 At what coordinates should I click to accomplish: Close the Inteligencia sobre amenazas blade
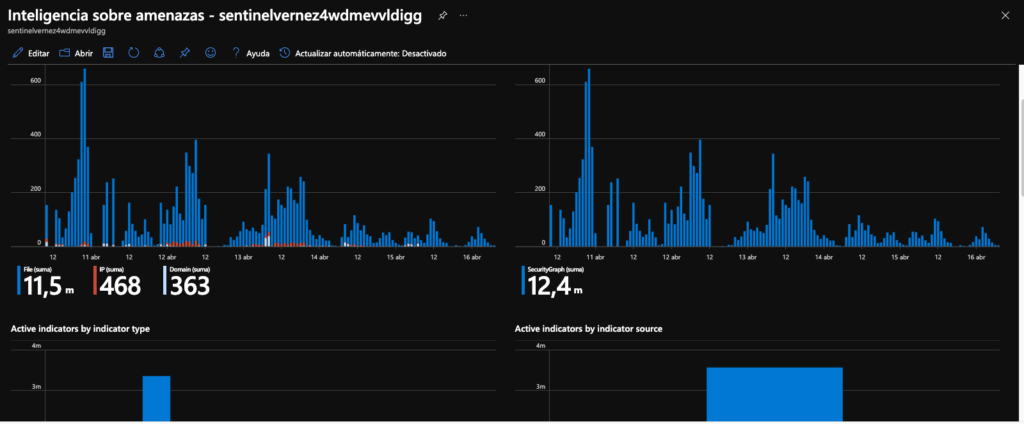pos(1005,16)
